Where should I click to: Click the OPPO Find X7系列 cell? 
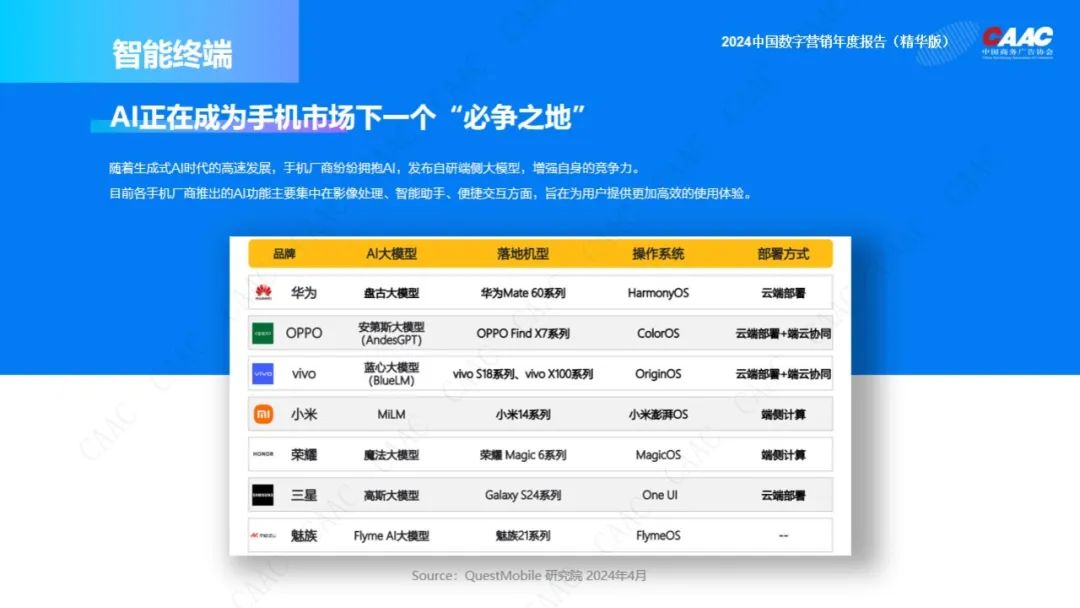(x=523, y=333)
